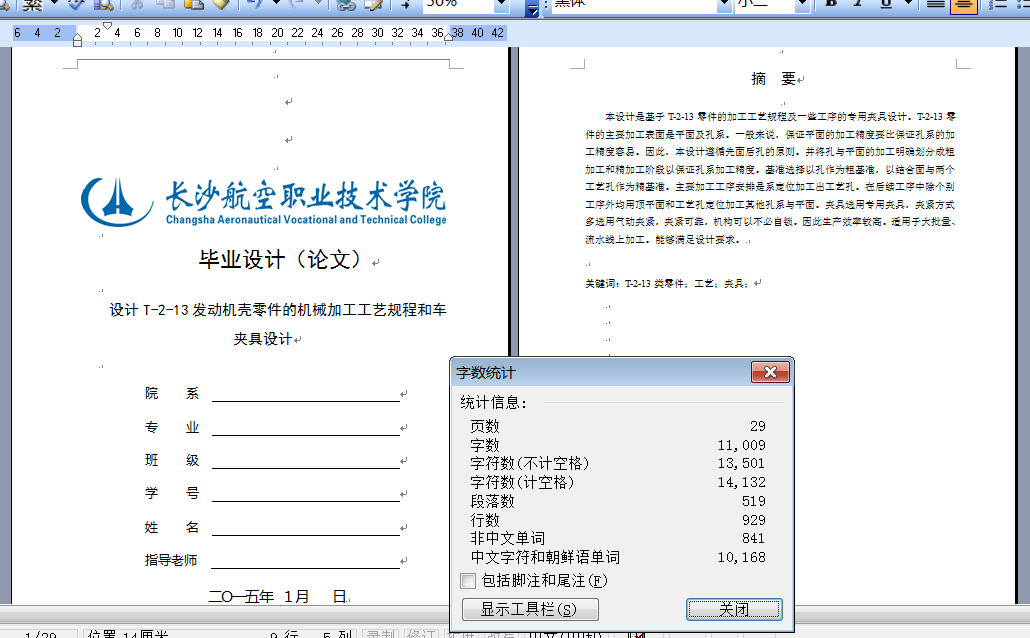This screenshot has height=638, width=1030.
Task: Click the date line 二〇一五年 1月 日
Action: pos(278,597)
